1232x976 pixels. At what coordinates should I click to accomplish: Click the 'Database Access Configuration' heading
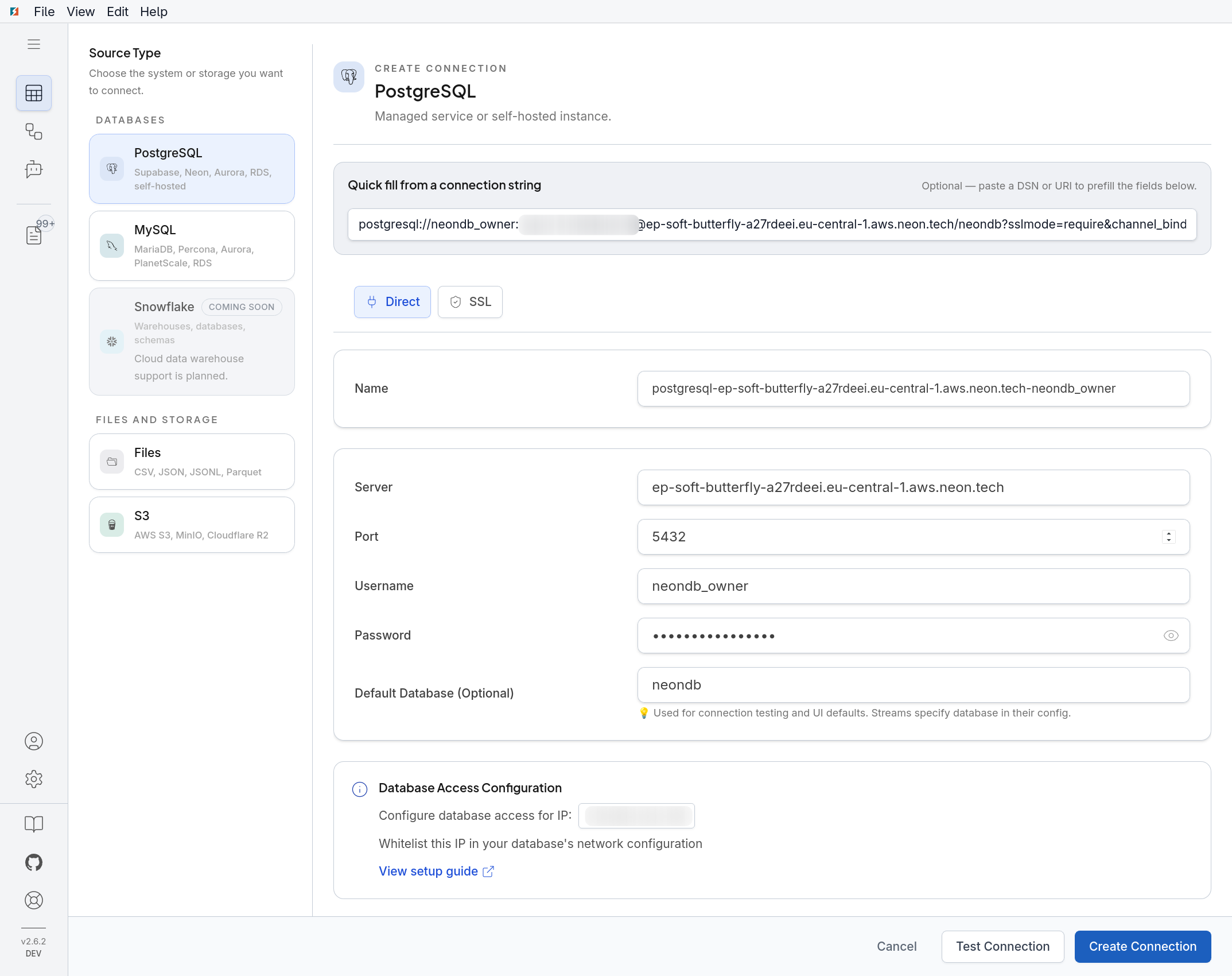tap(470, 788)
